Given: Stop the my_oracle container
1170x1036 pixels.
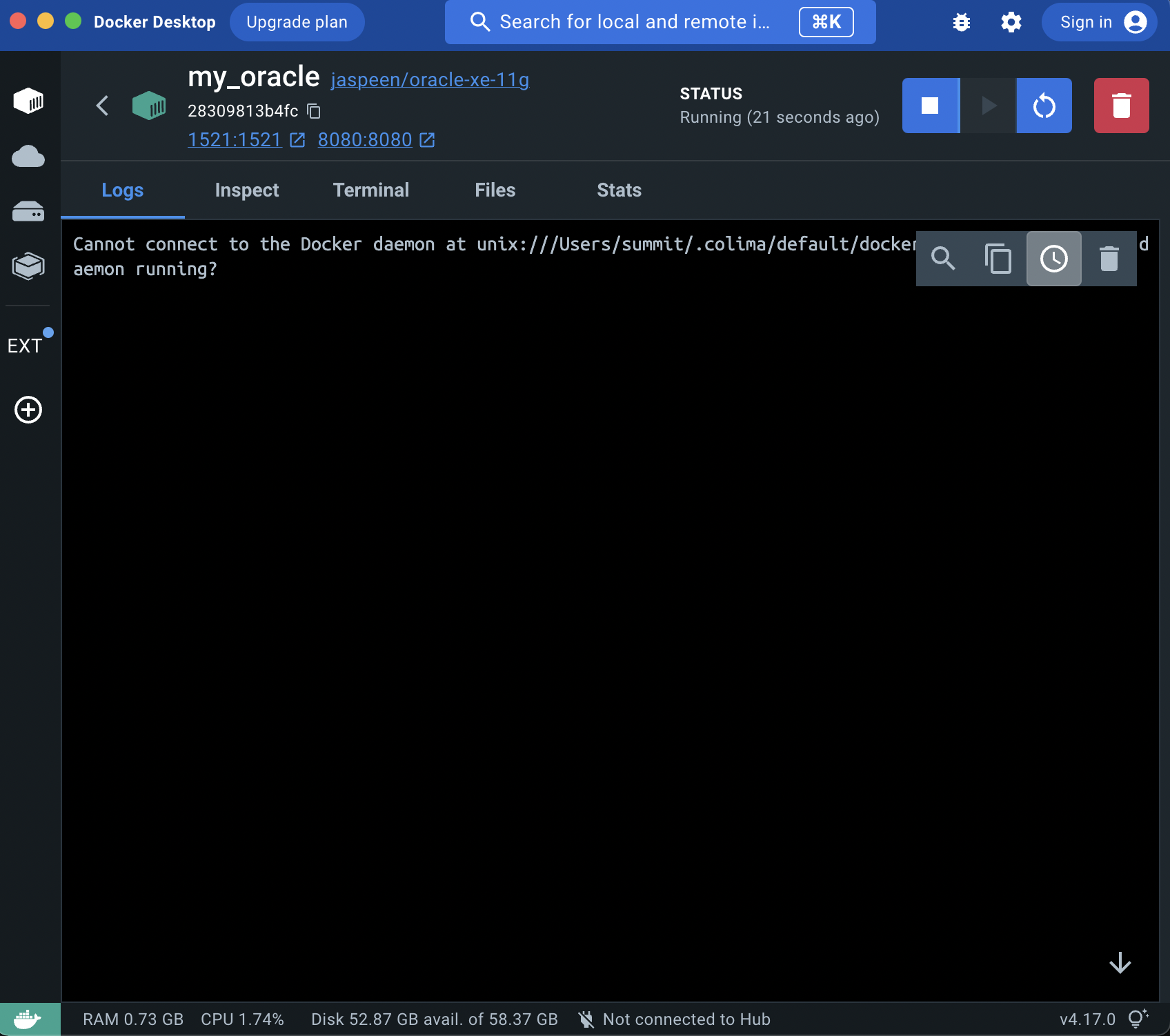Looking at the screenshot, I should point(930,106).
